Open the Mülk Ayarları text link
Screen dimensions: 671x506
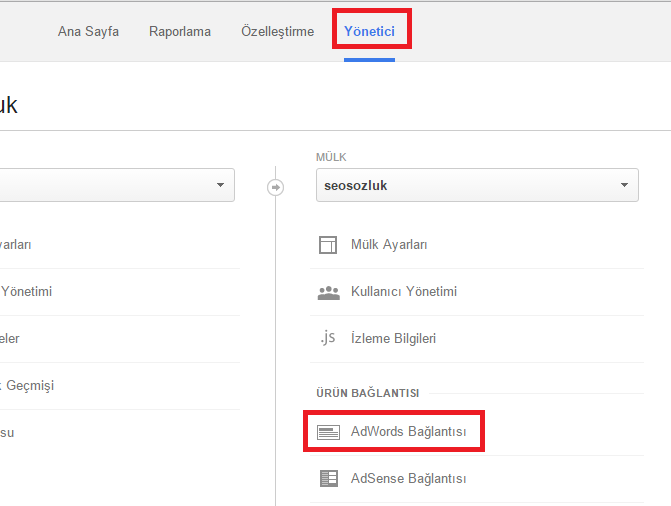pos(389,245)
